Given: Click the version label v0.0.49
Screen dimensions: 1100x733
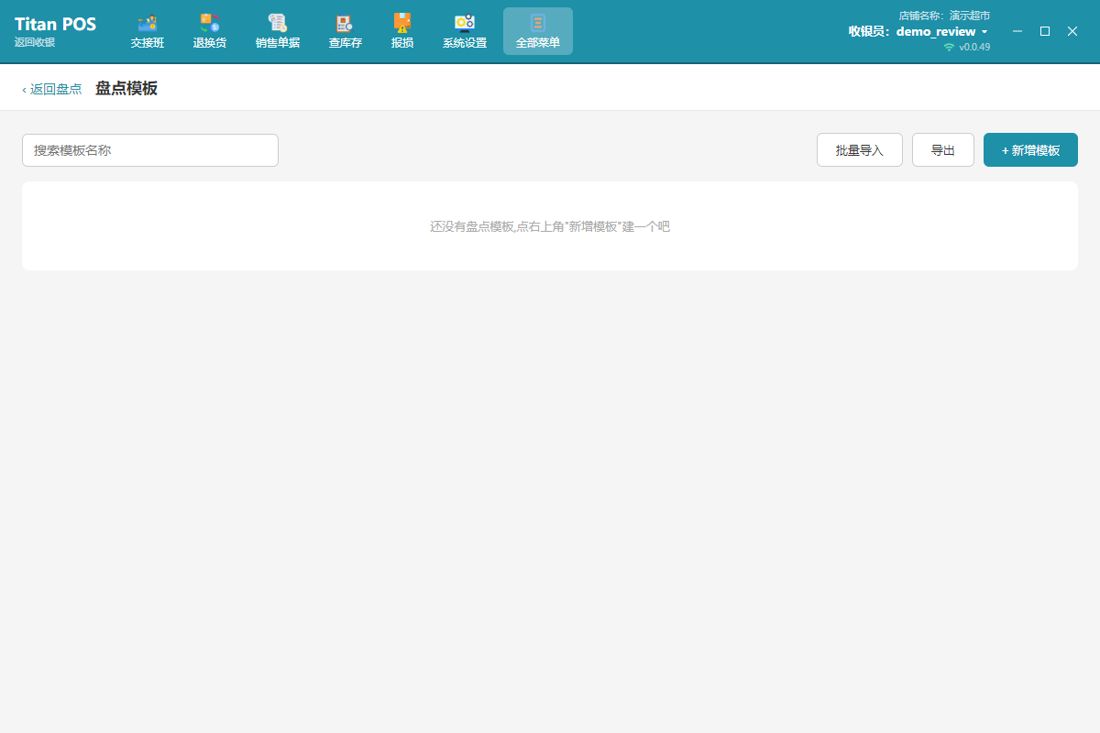Looking at the screenshot, I should tap(974, 47).
